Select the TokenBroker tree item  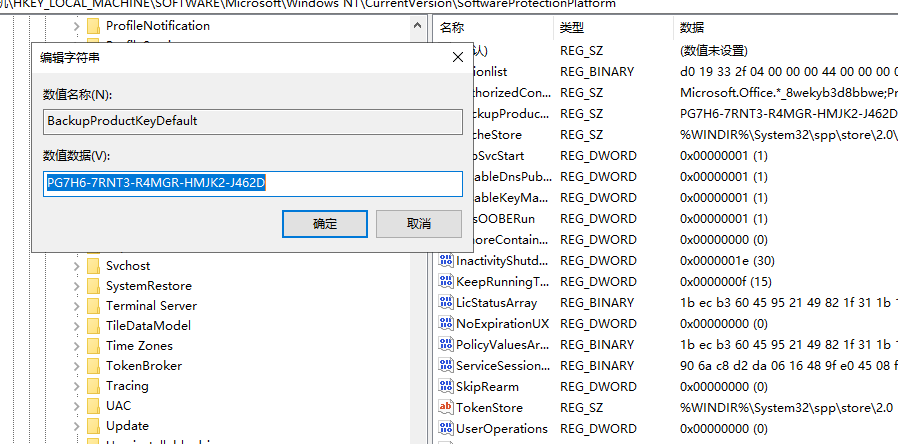click(x=144, y=366)
